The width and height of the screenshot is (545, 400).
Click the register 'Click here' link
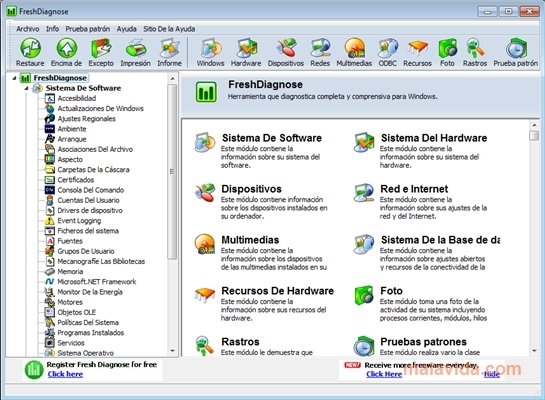[x=65, y=374]
